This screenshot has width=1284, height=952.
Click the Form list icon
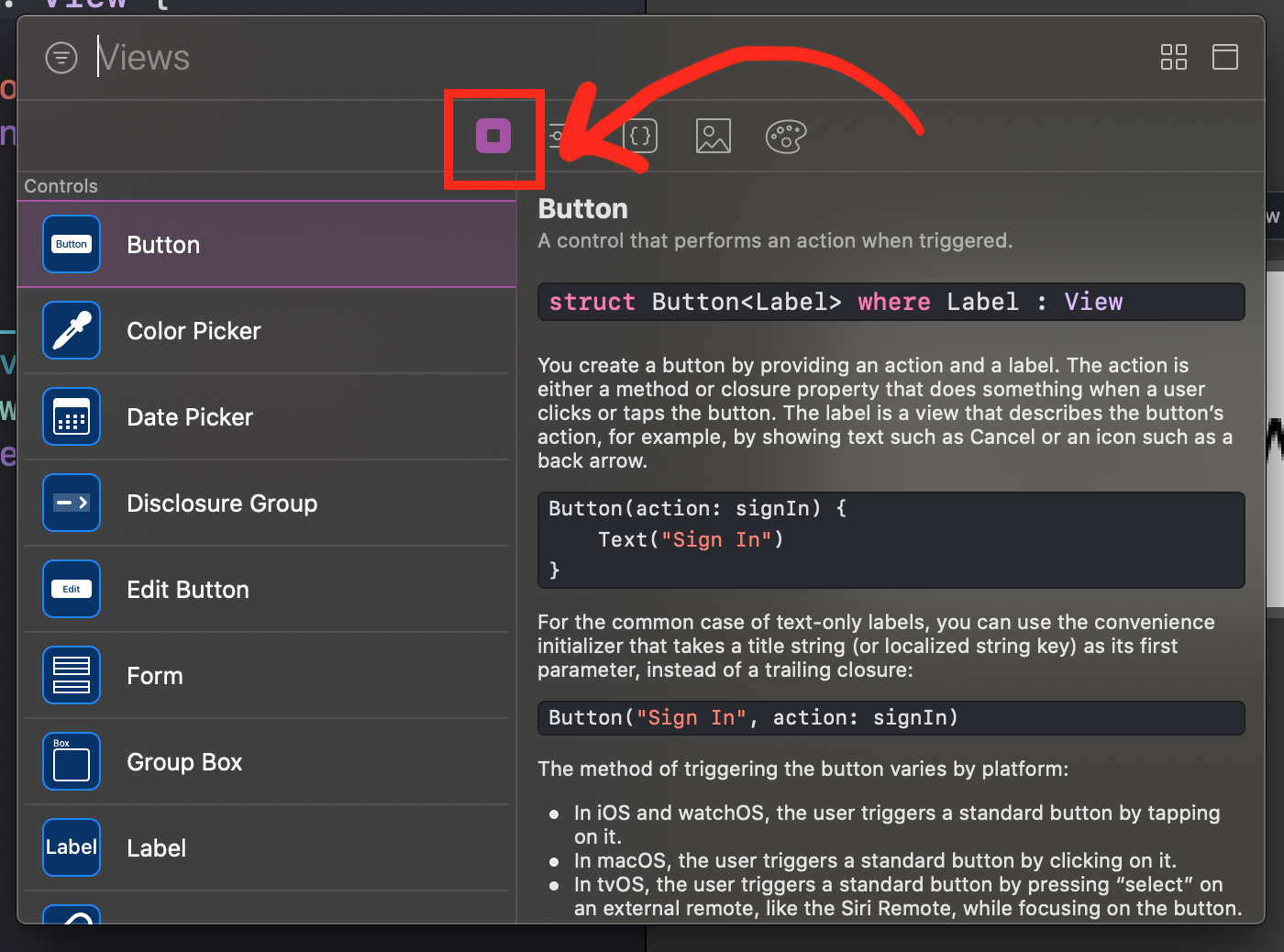pos(72,675)
